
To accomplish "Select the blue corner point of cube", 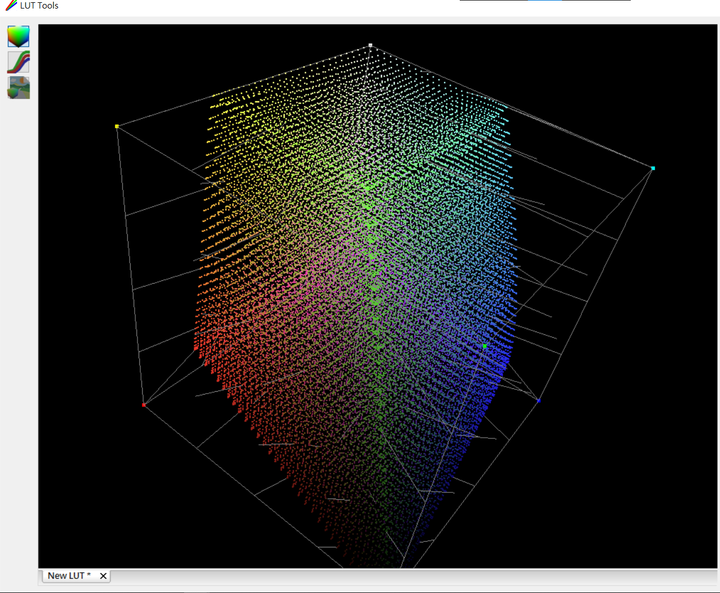I will [x=539, y=401].
